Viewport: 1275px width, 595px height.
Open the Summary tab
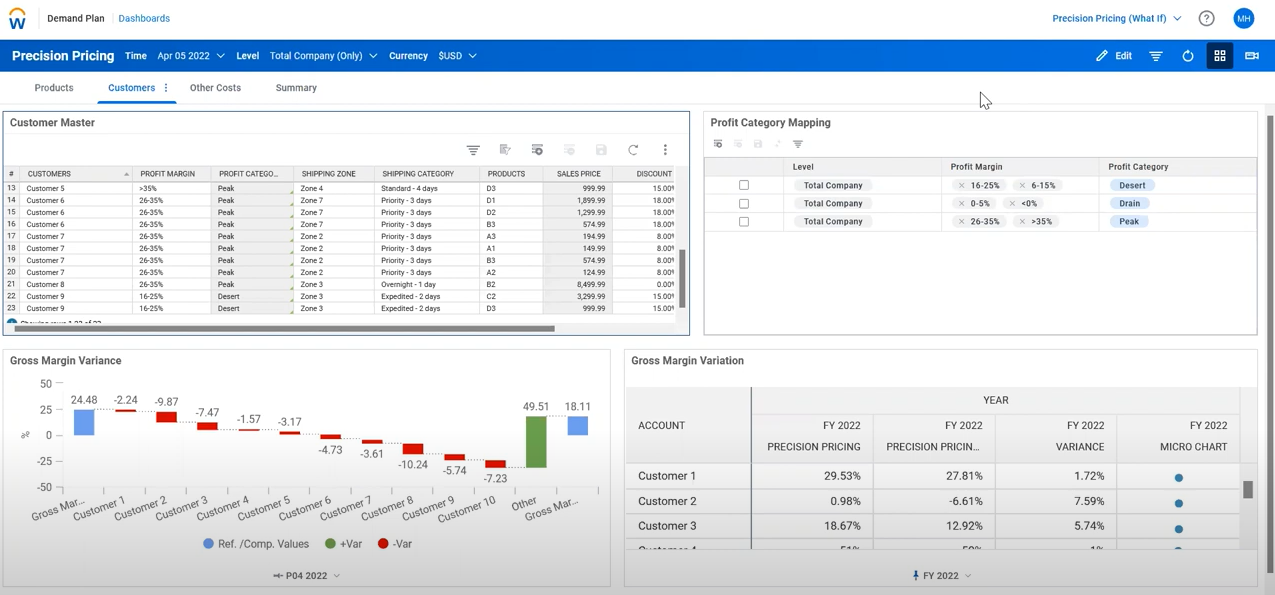pyautogui.click(x=295, y=88)
